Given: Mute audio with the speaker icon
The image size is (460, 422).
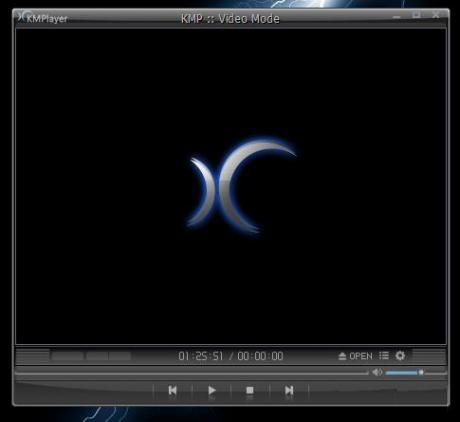Looking at the screenshot, I should 377,372.
